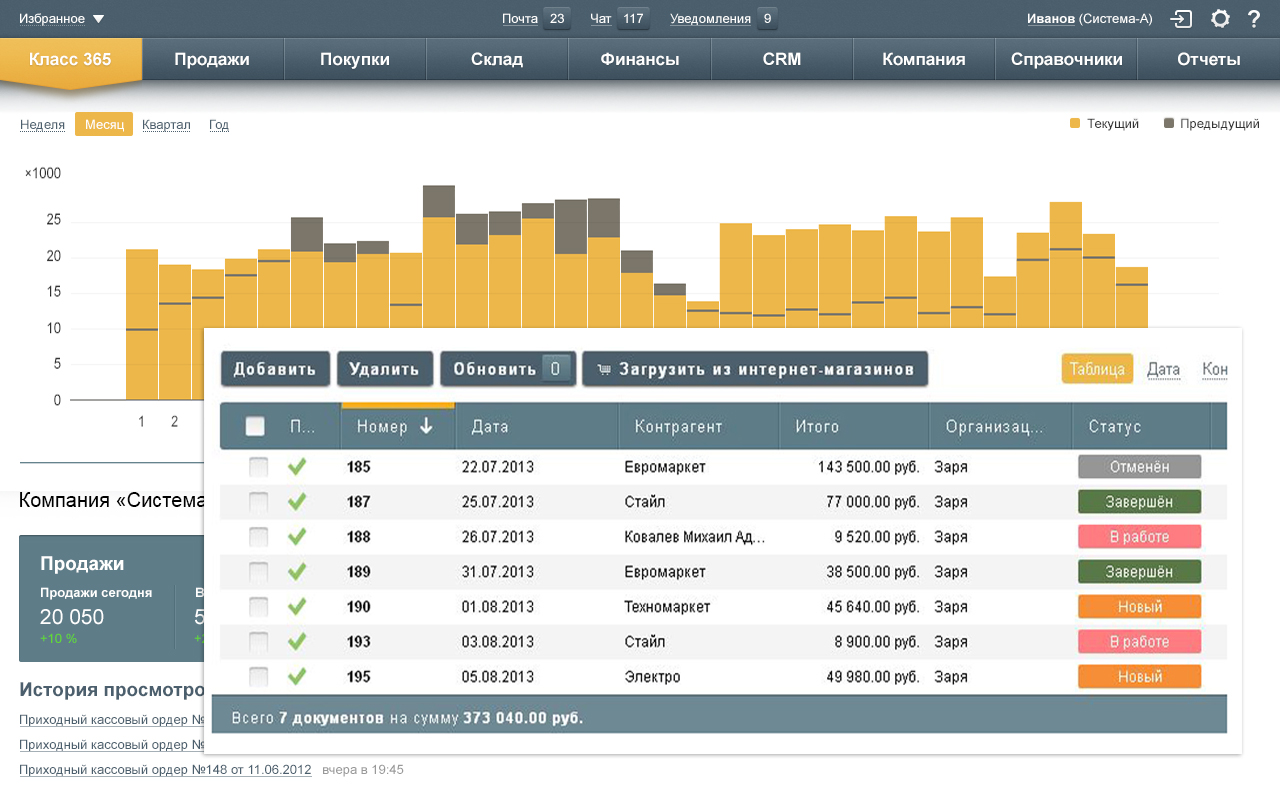Click the Отменён status badge in row 185
Image resolution: width=1280 pixels, height=800 pixels.
(x=1139, y=467)
